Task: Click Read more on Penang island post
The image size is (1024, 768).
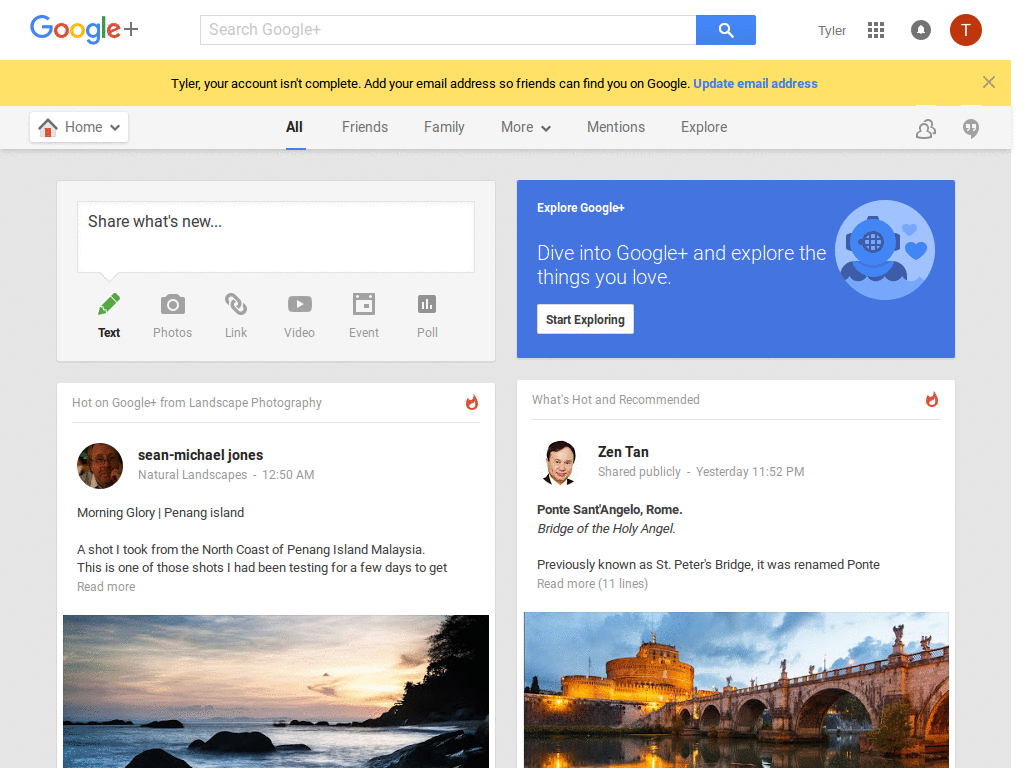Action: coord(106,586)
